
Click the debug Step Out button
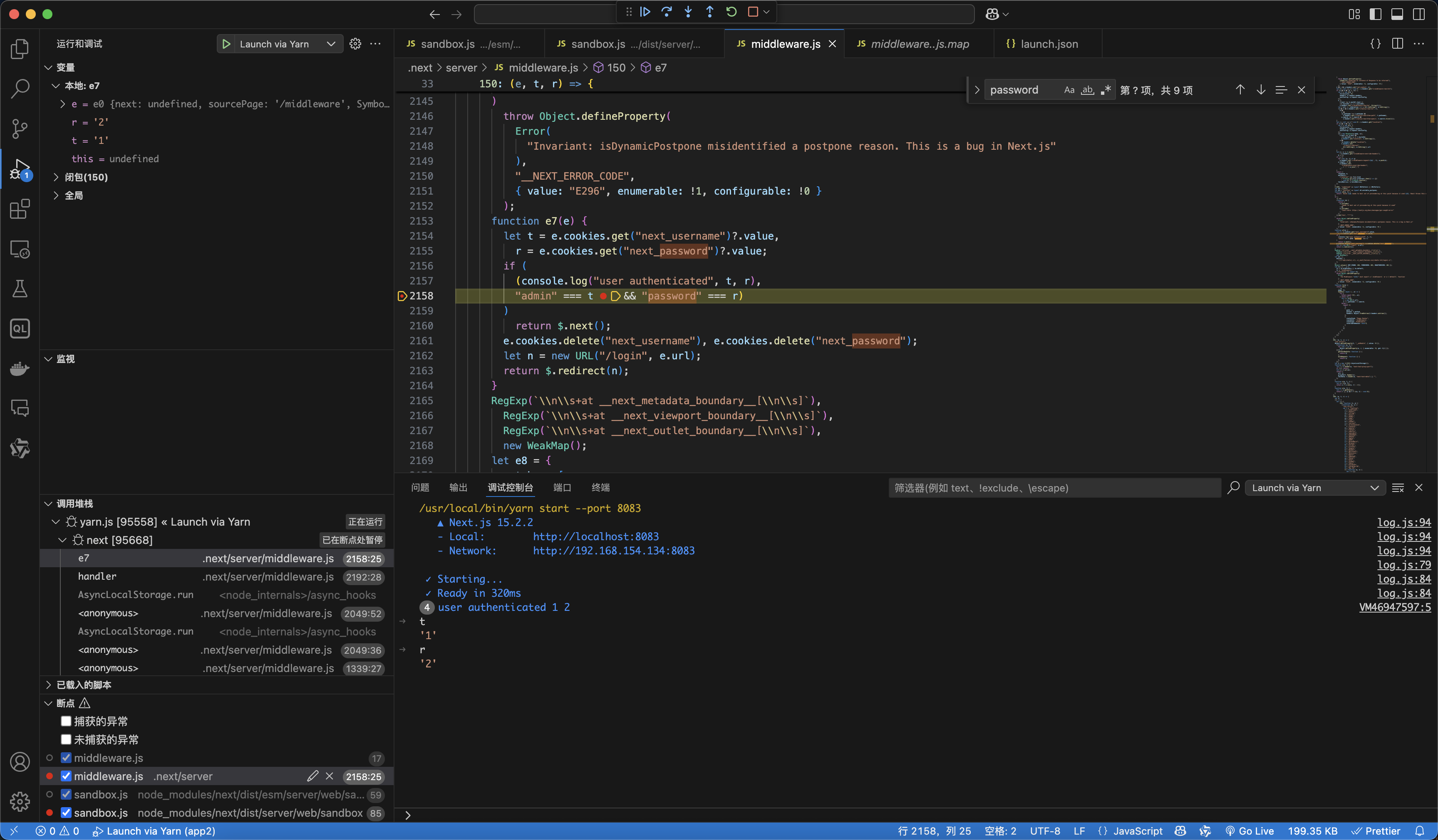pyautogui.click(x=710, y=12)
